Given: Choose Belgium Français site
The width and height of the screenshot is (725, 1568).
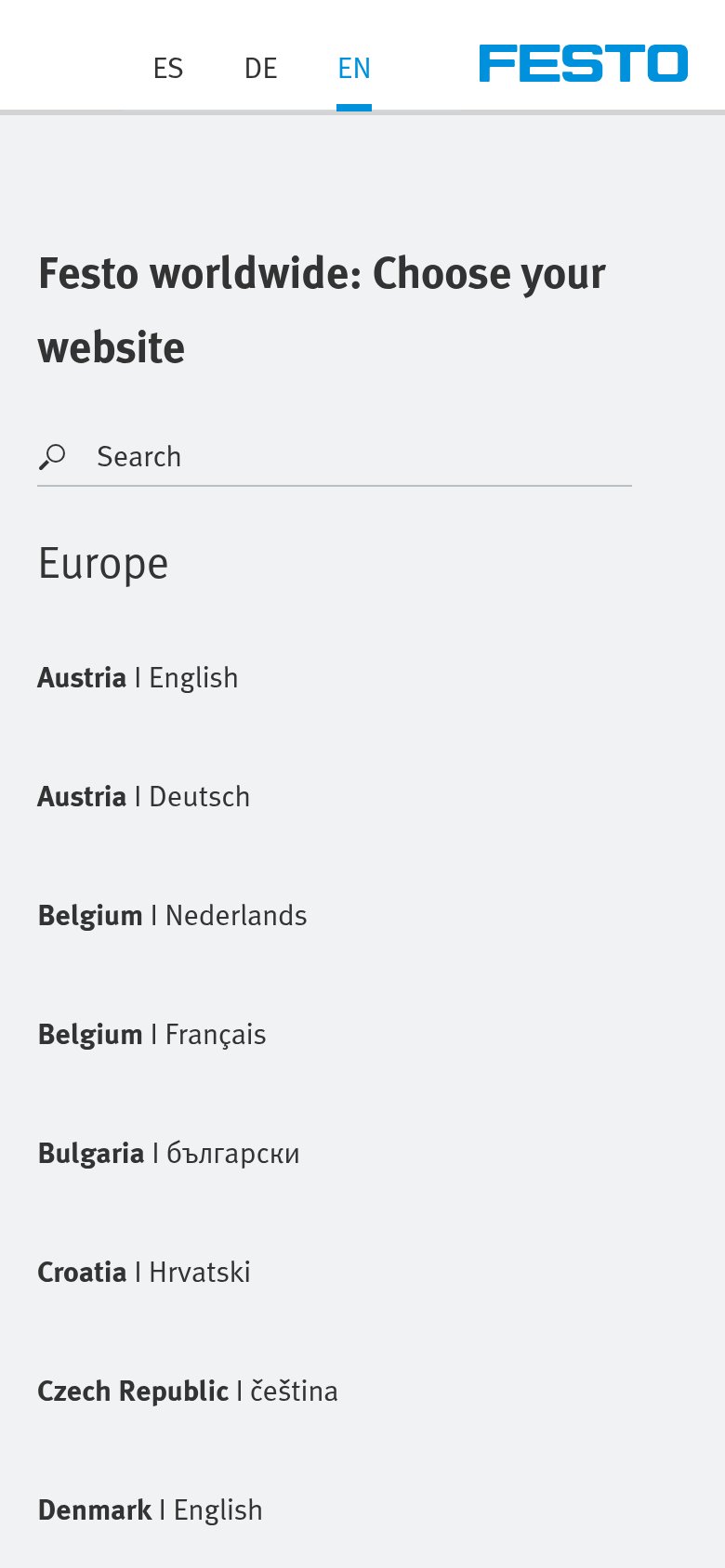Looking at the screenshot, I should (x=152, y=1035).
